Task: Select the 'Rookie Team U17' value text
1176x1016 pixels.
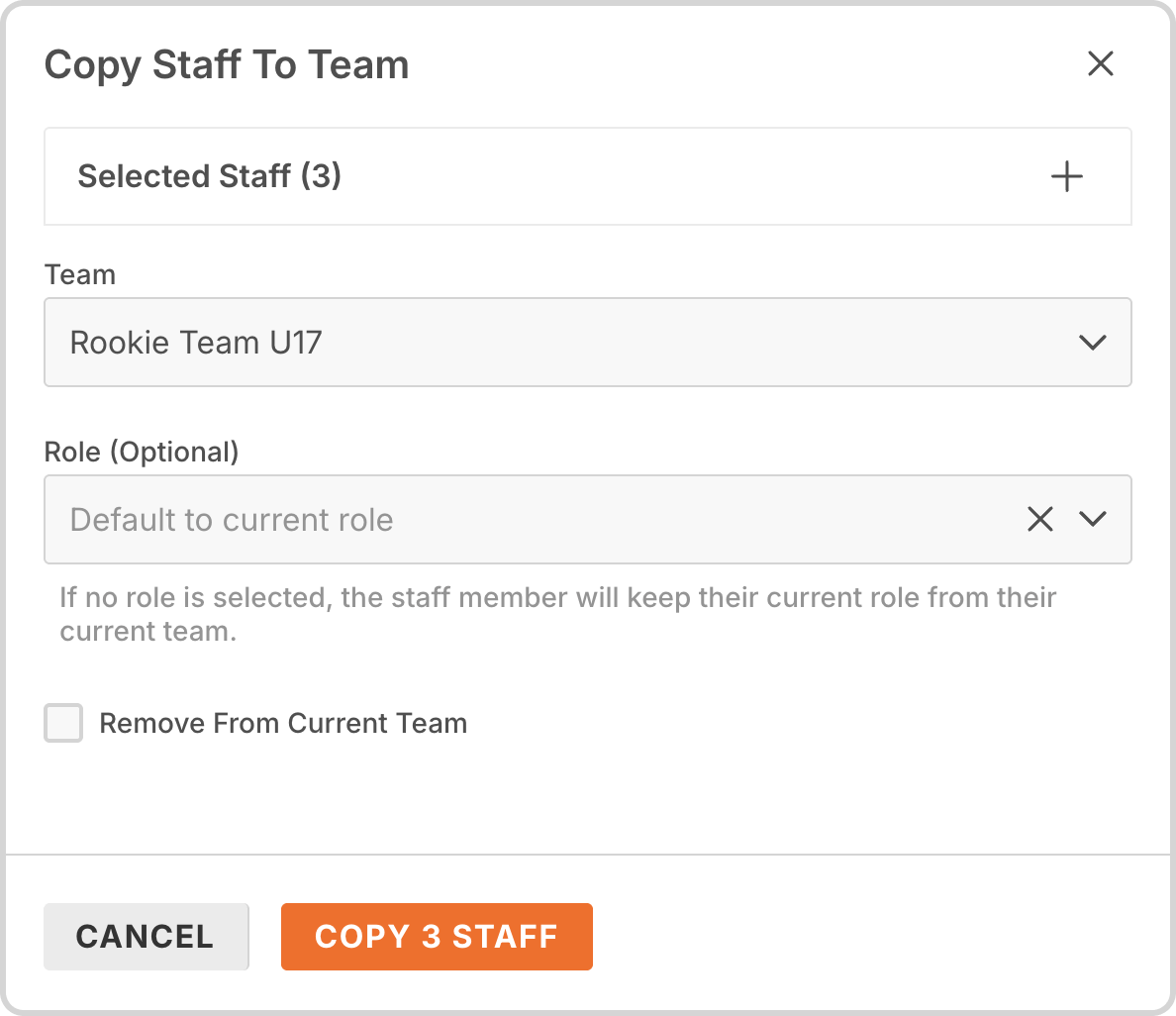Action: [x=196, y=343]
